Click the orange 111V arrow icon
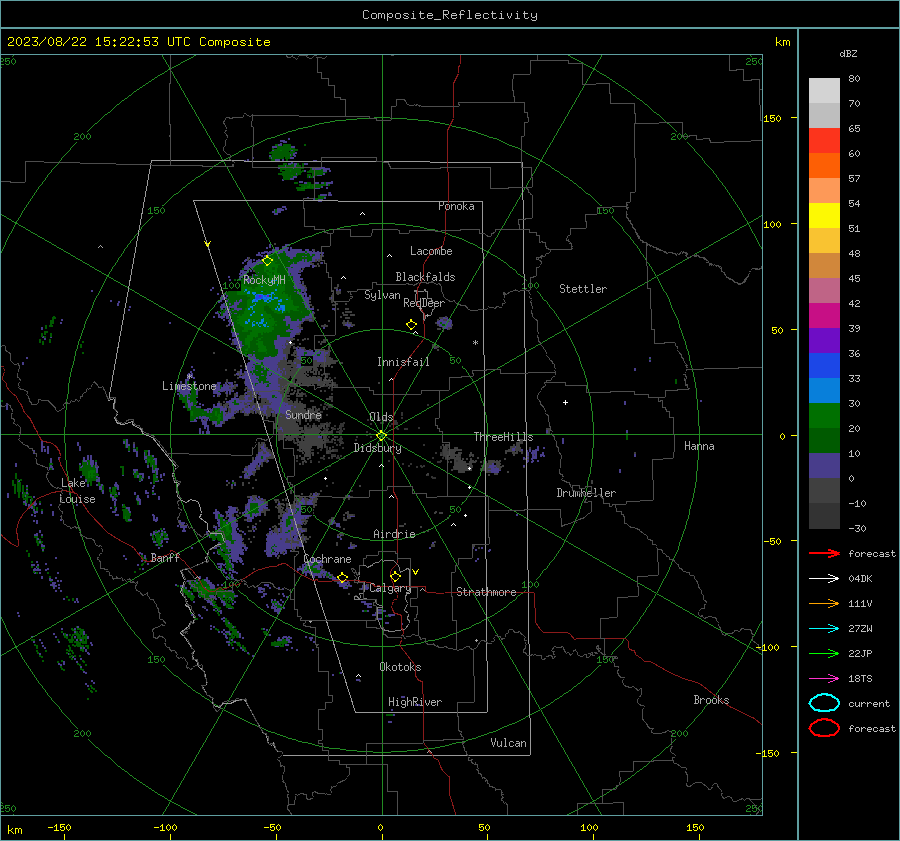 [824, 603]
